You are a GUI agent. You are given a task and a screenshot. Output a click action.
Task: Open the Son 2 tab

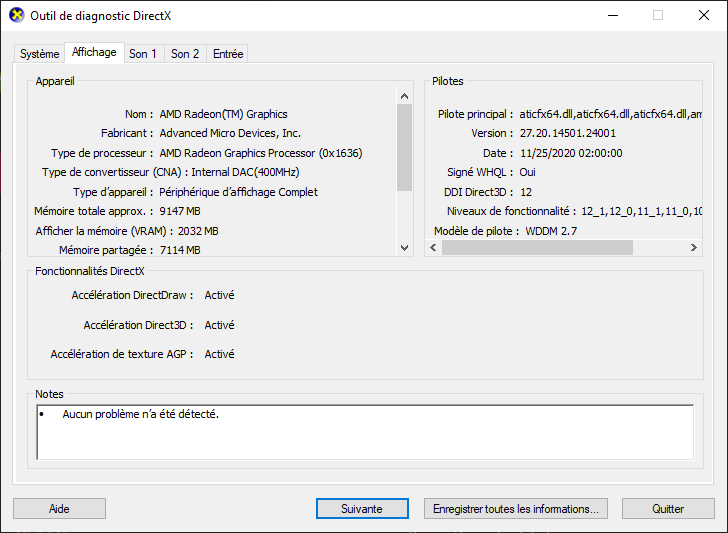coord(185,54)
